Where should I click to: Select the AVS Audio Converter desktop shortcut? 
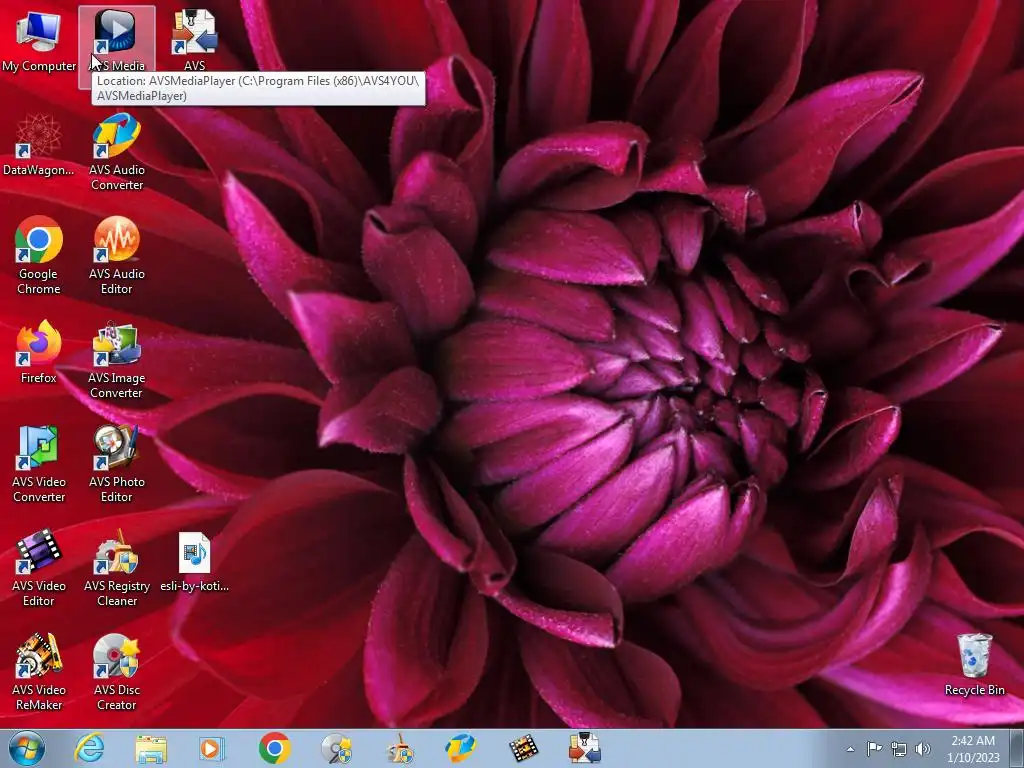click(116, 152)
